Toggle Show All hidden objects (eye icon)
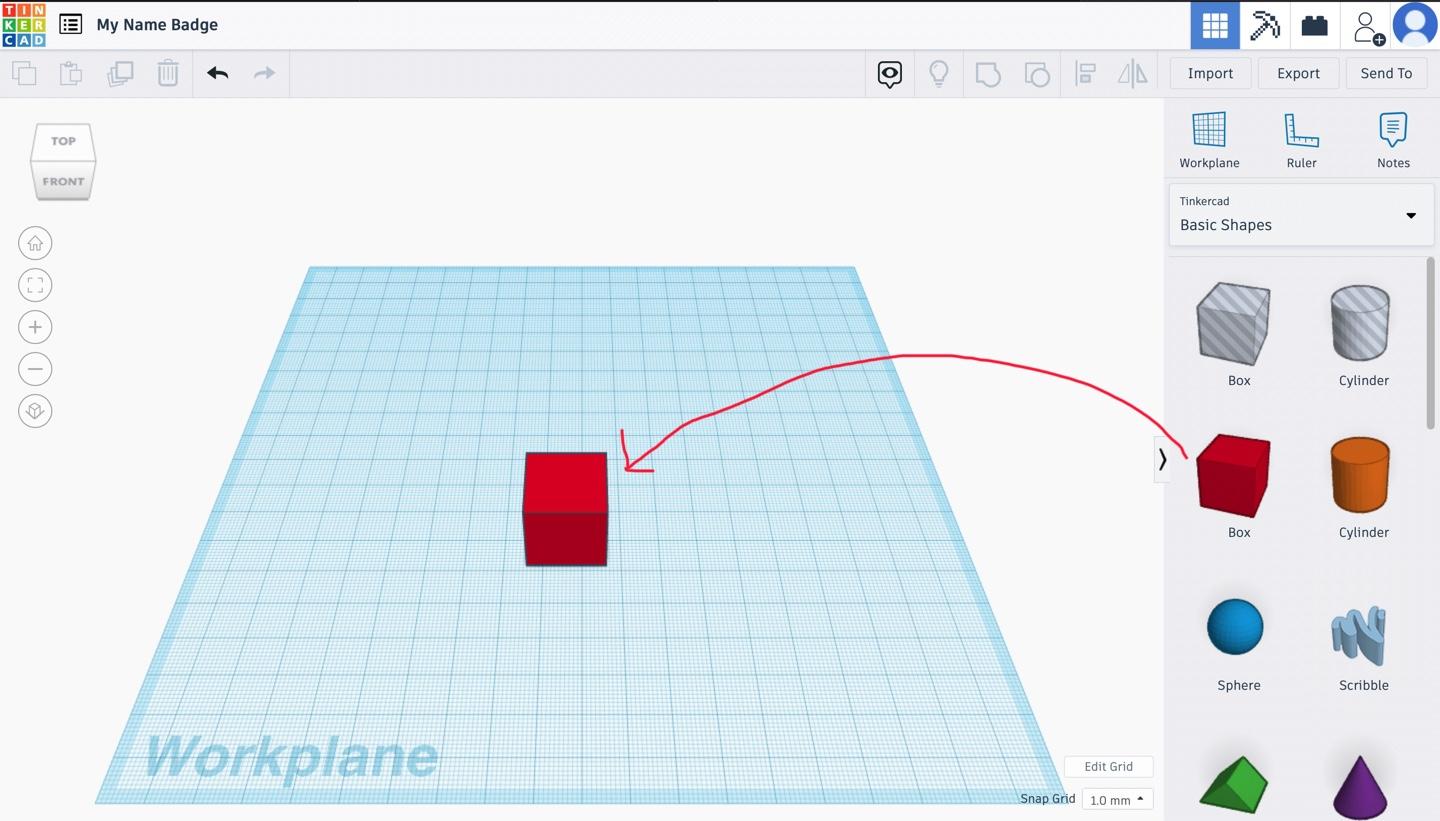Viewport: 1440px width, 821px height. pos(889,73)
